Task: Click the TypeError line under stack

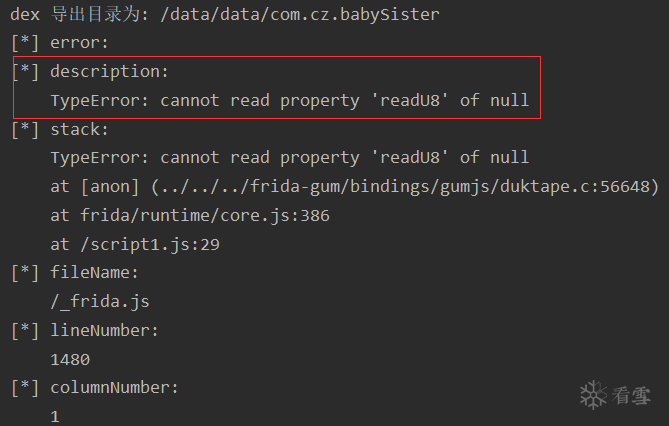Action: point(289,158)
